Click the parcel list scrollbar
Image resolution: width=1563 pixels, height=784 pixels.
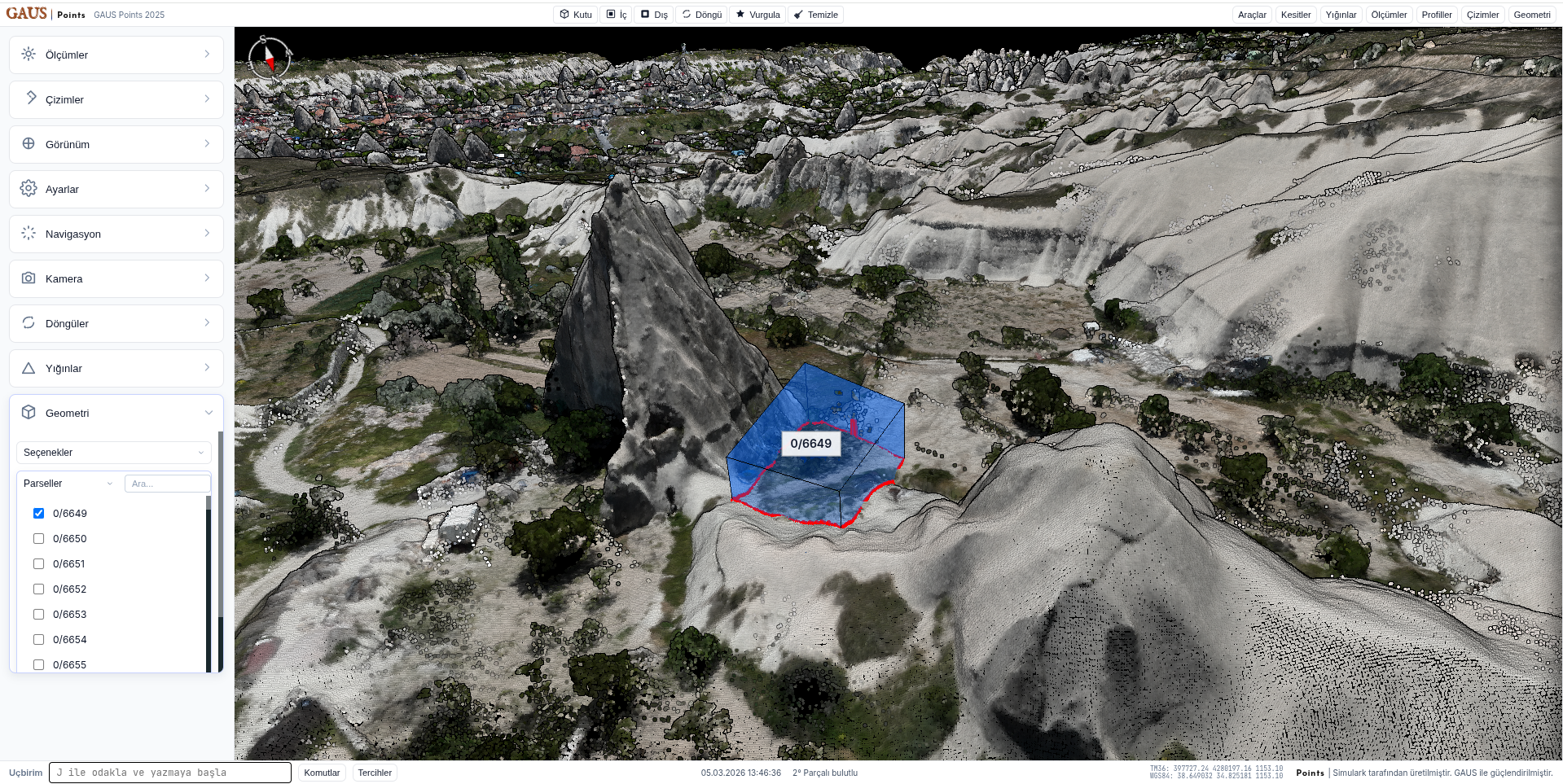coord(209,582)
